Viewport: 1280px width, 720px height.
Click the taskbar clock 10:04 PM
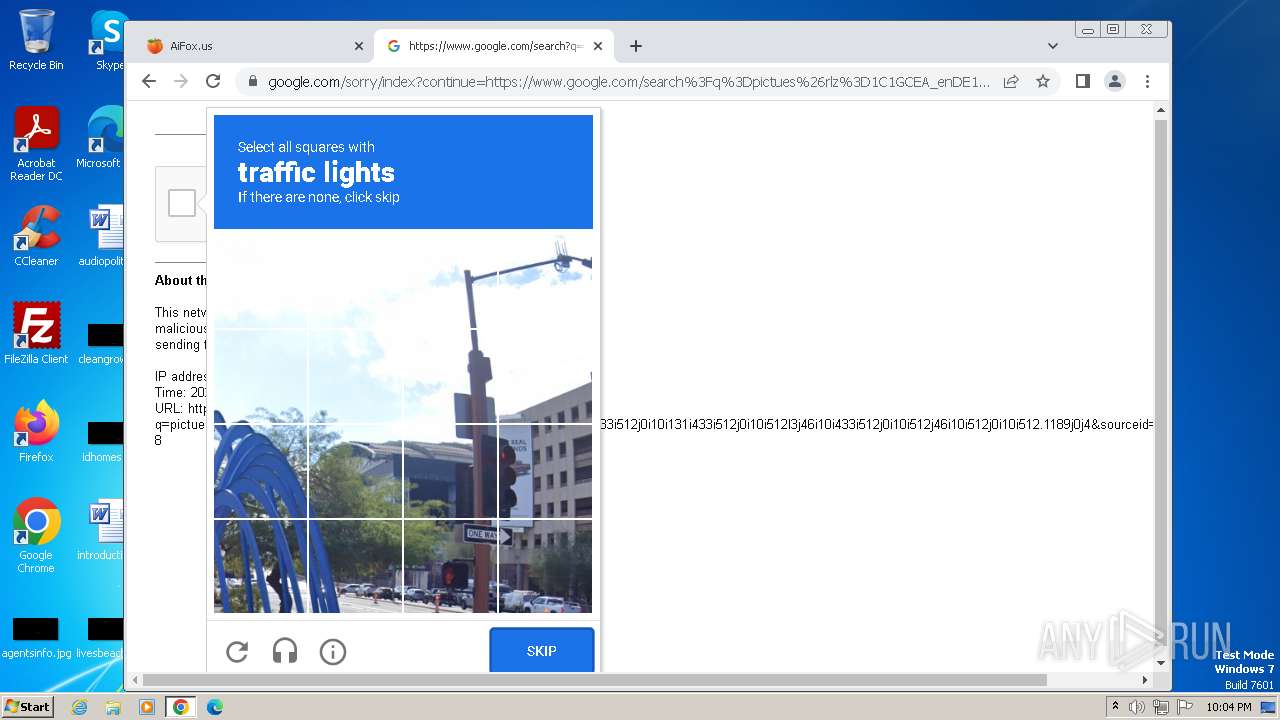[x=1229, y=707]
